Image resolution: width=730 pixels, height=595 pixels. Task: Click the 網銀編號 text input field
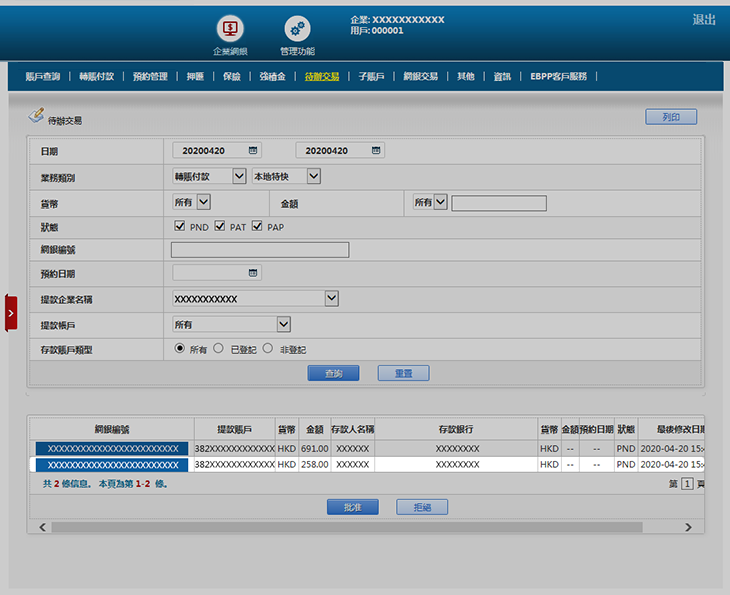click(x=260, y=250)
